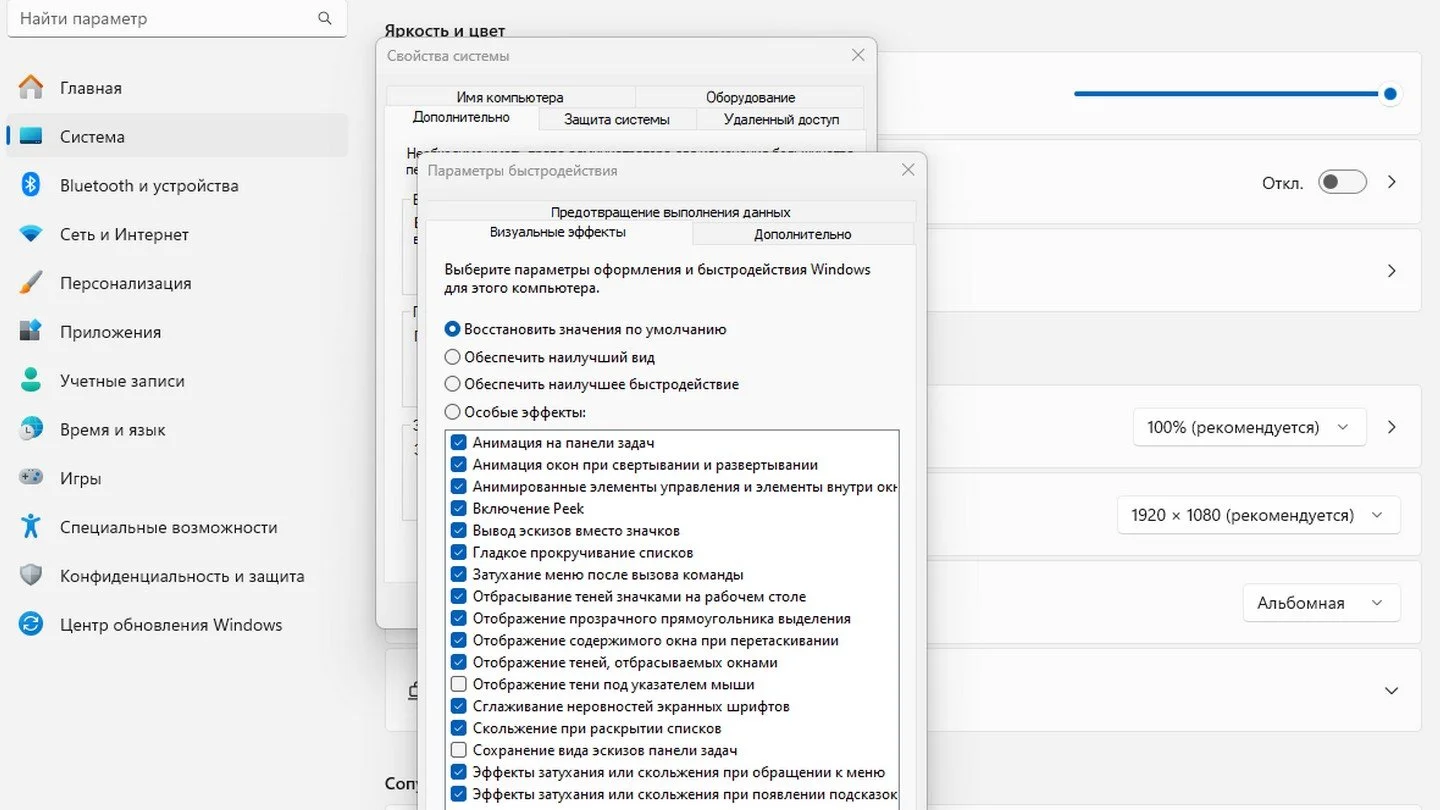
Task: Click the Центр обновления Windows icon
Action: (x=31, y=624)
